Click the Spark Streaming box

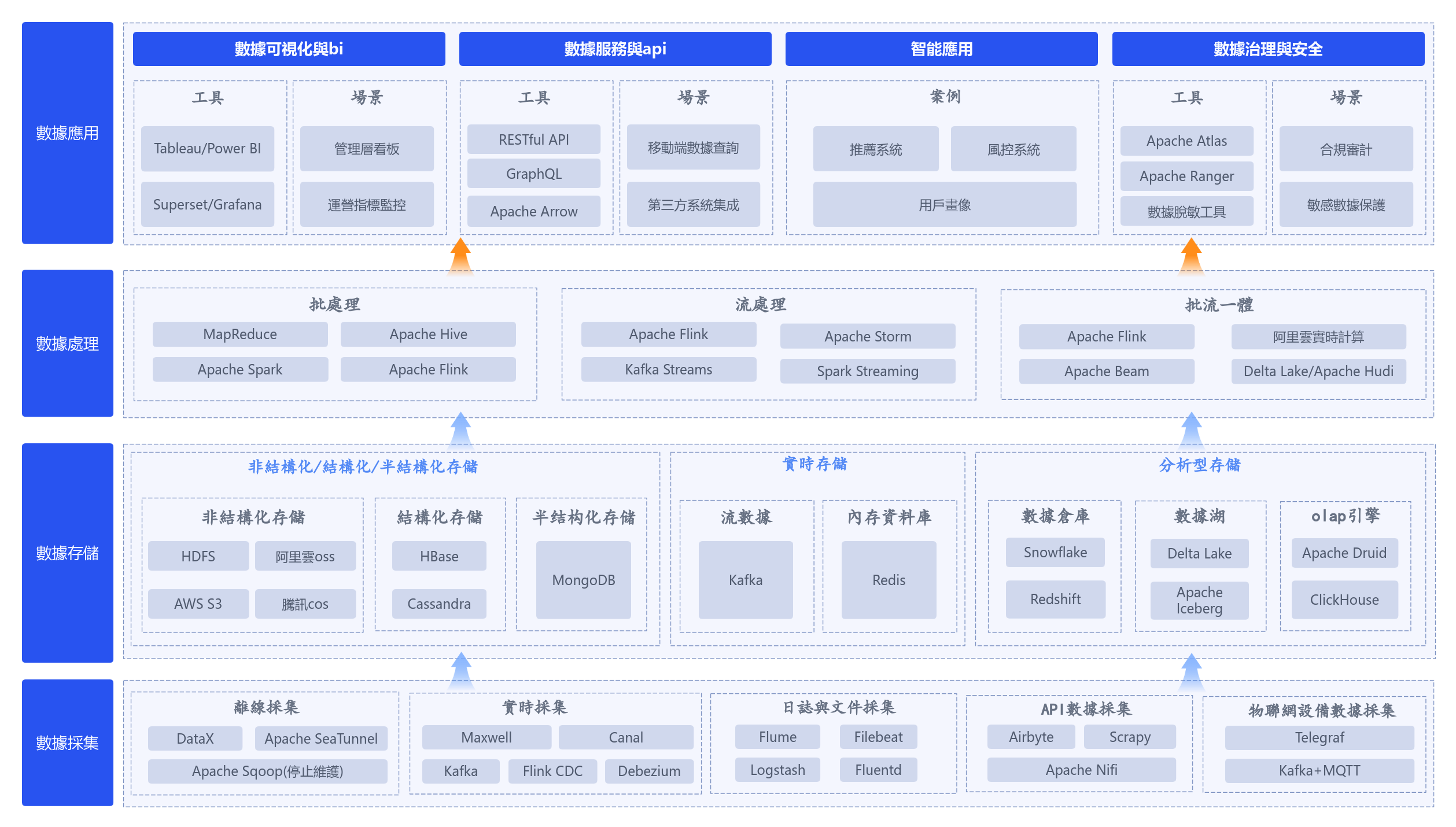tap(868, 371)
